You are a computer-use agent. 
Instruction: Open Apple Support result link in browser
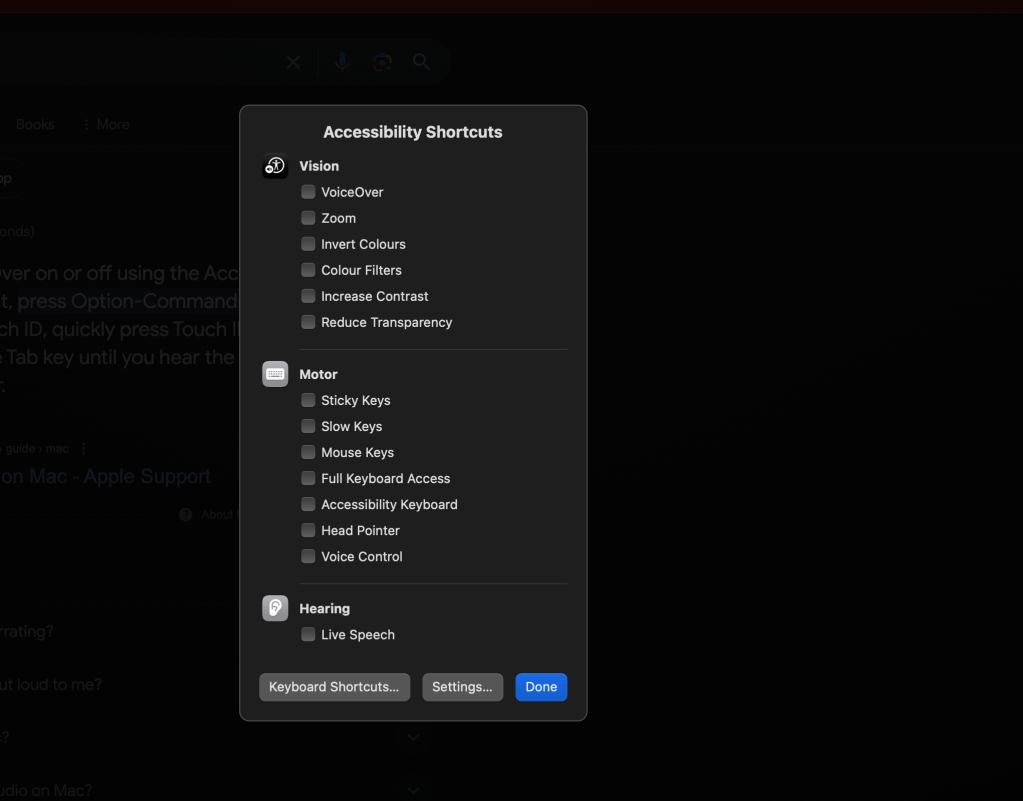[105, 476]
